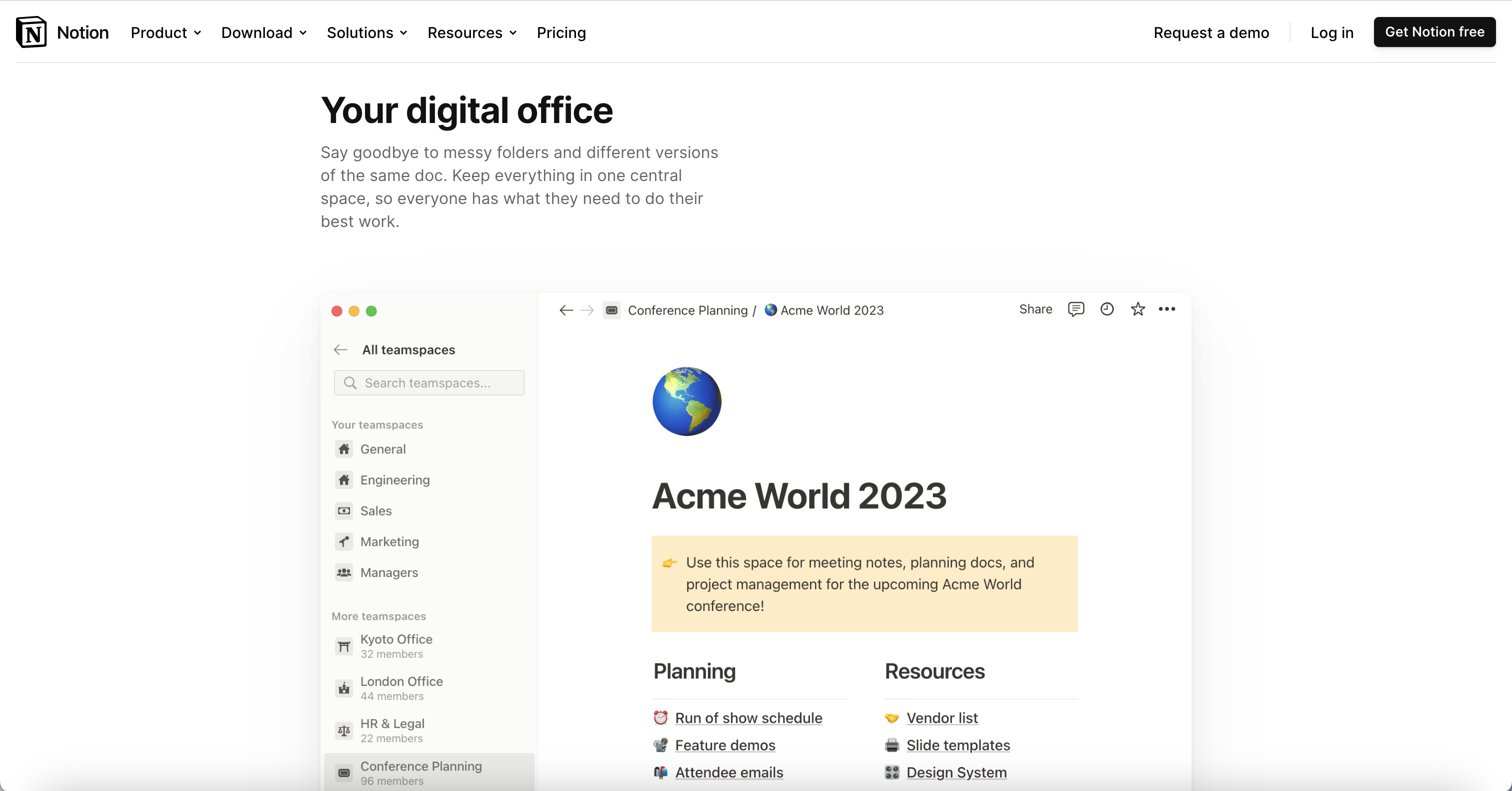Expand the Download dropdown menu
Viewport: 1512px width, 791px height.
pyautogui.click(x=263, y=33)
